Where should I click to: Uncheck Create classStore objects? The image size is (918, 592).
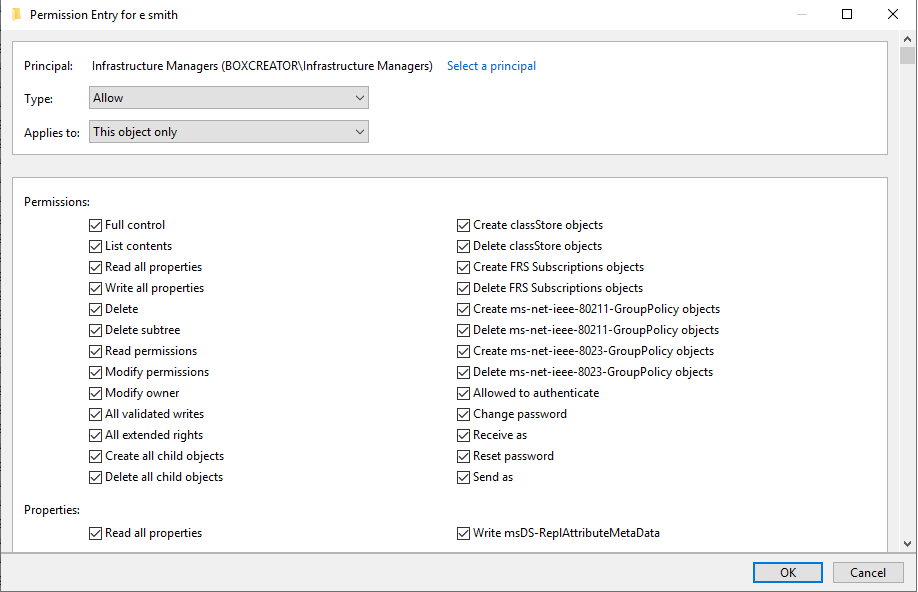coord(464,225)
